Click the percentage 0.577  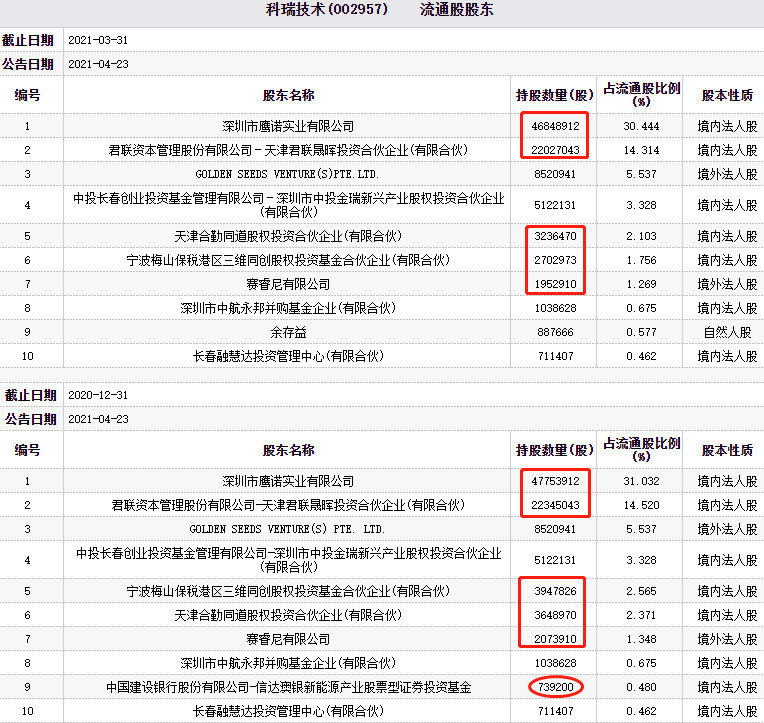tap(641, 332)
